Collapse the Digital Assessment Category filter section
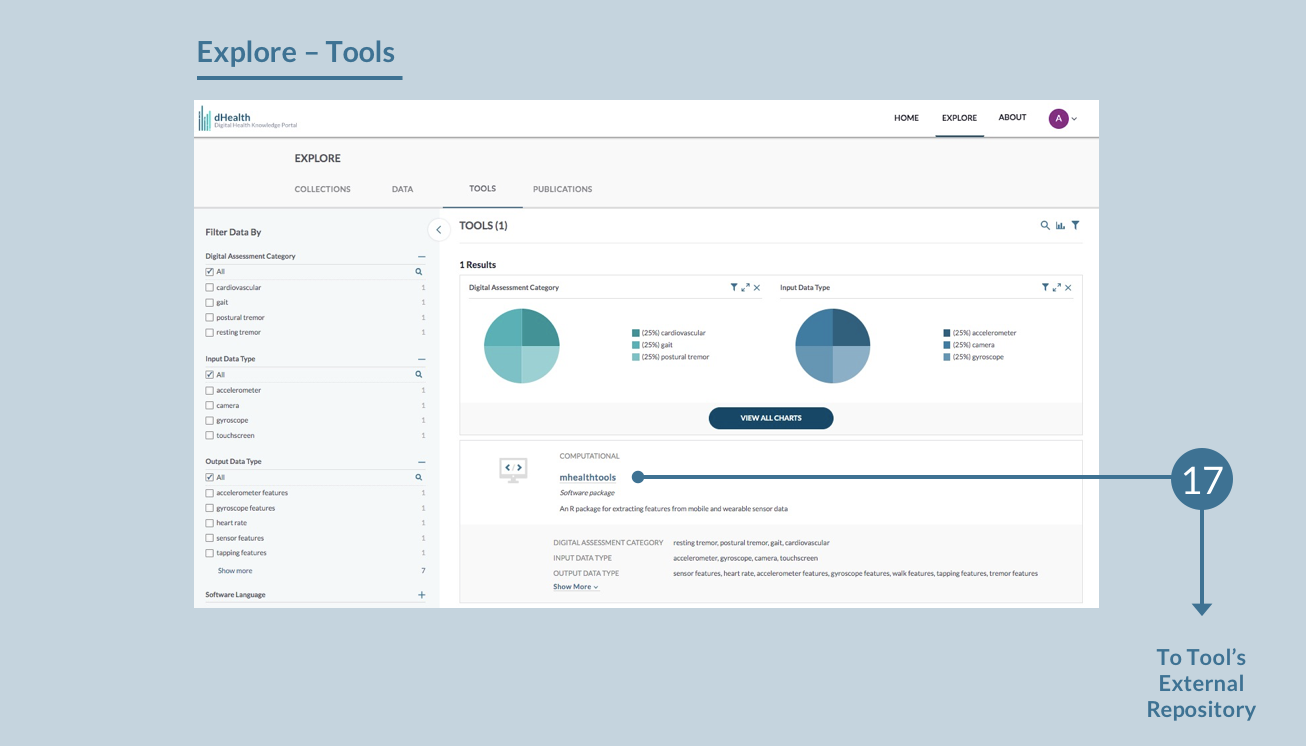 [421, 257]
